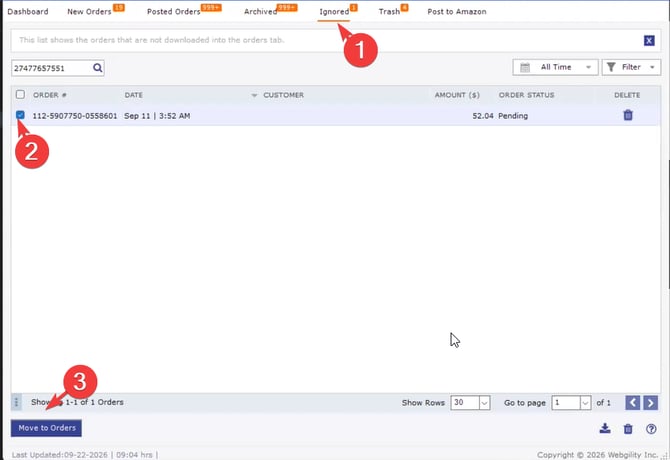Click the bottom trash can icon
Viewport: 670px width, 460px height.
pyautogui.click(x=628, y=429)
